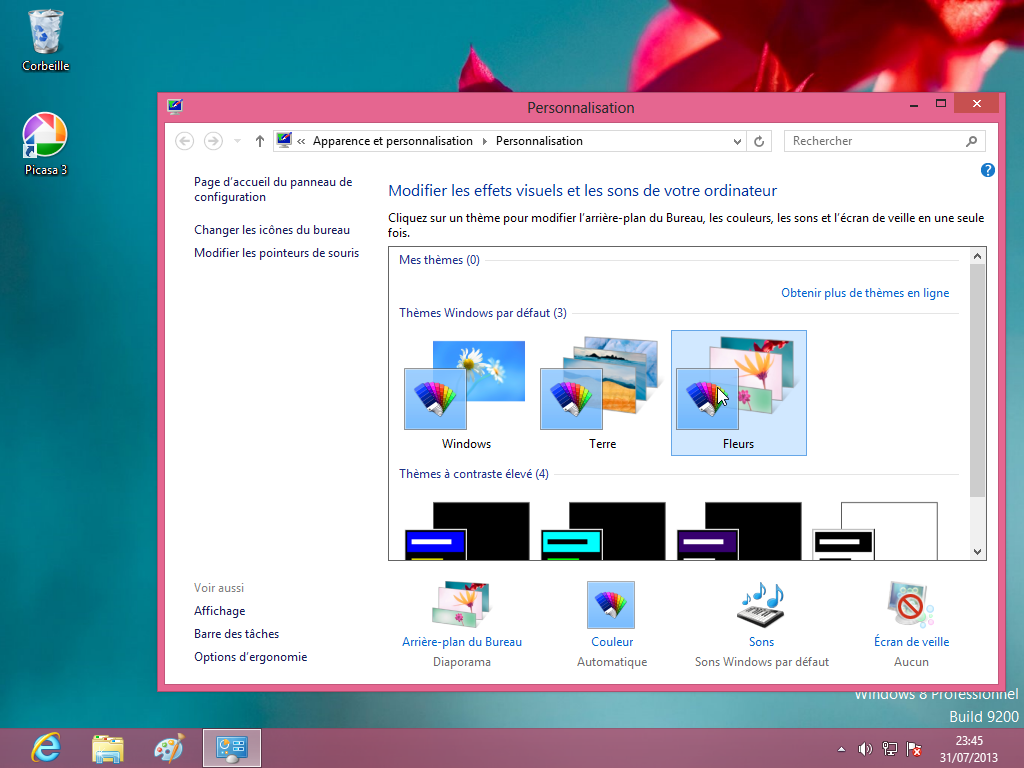Screen dimensions: 1024x768
Task: Click Thèmes à contraste élevé (4) heading
Action: pos(473,474)
